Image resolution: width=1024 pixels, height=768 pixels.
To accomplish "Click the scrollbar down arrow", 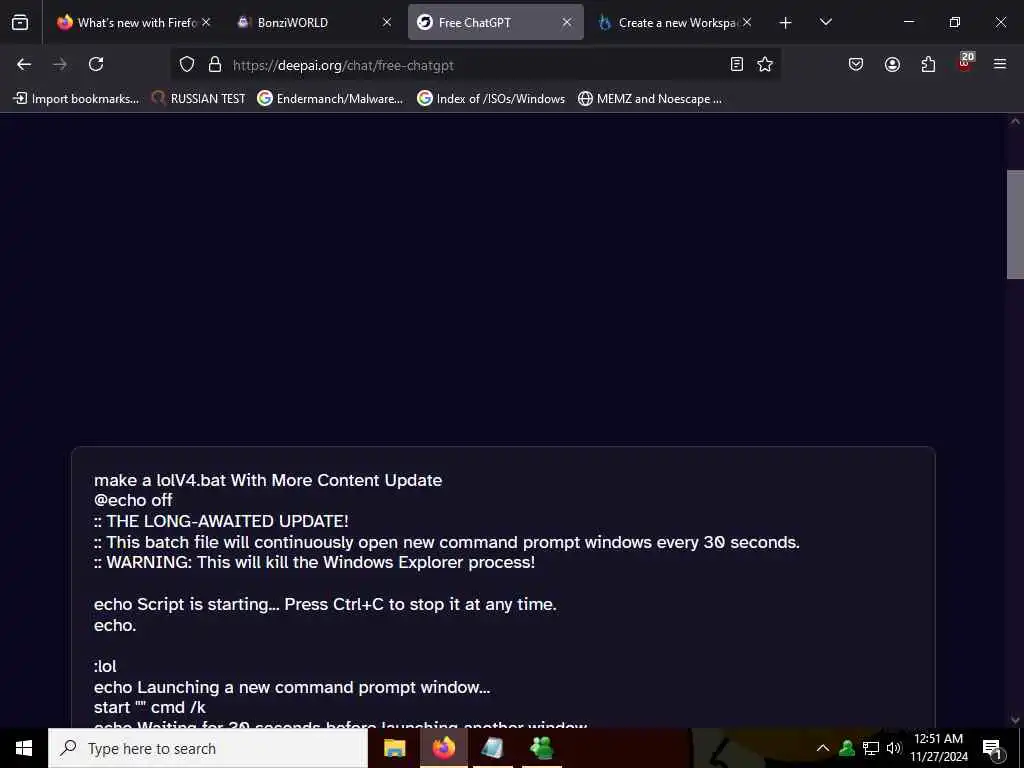I will pos(1015,720).
